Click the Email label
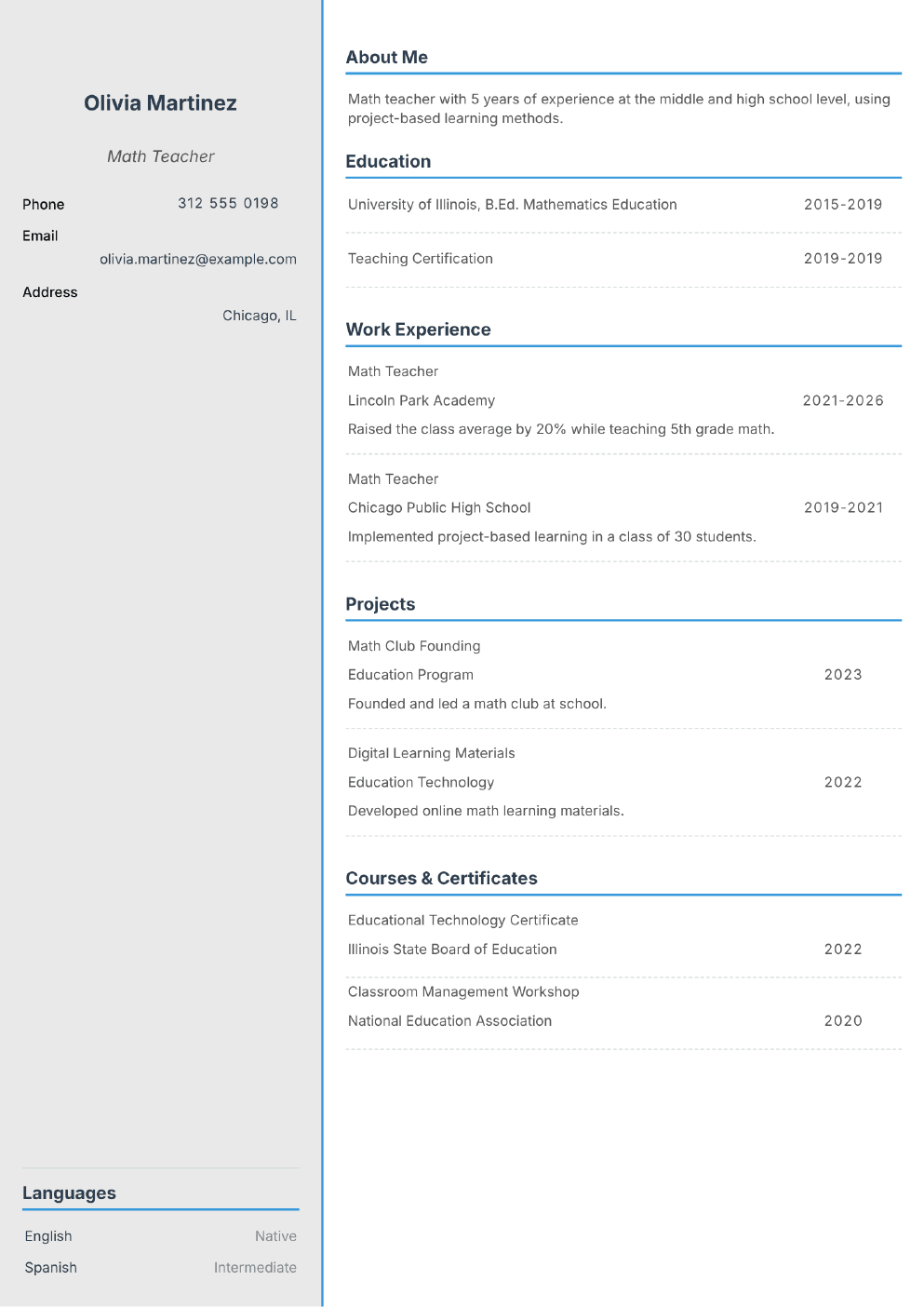924x1307 pixels. (x=40, y=236)
